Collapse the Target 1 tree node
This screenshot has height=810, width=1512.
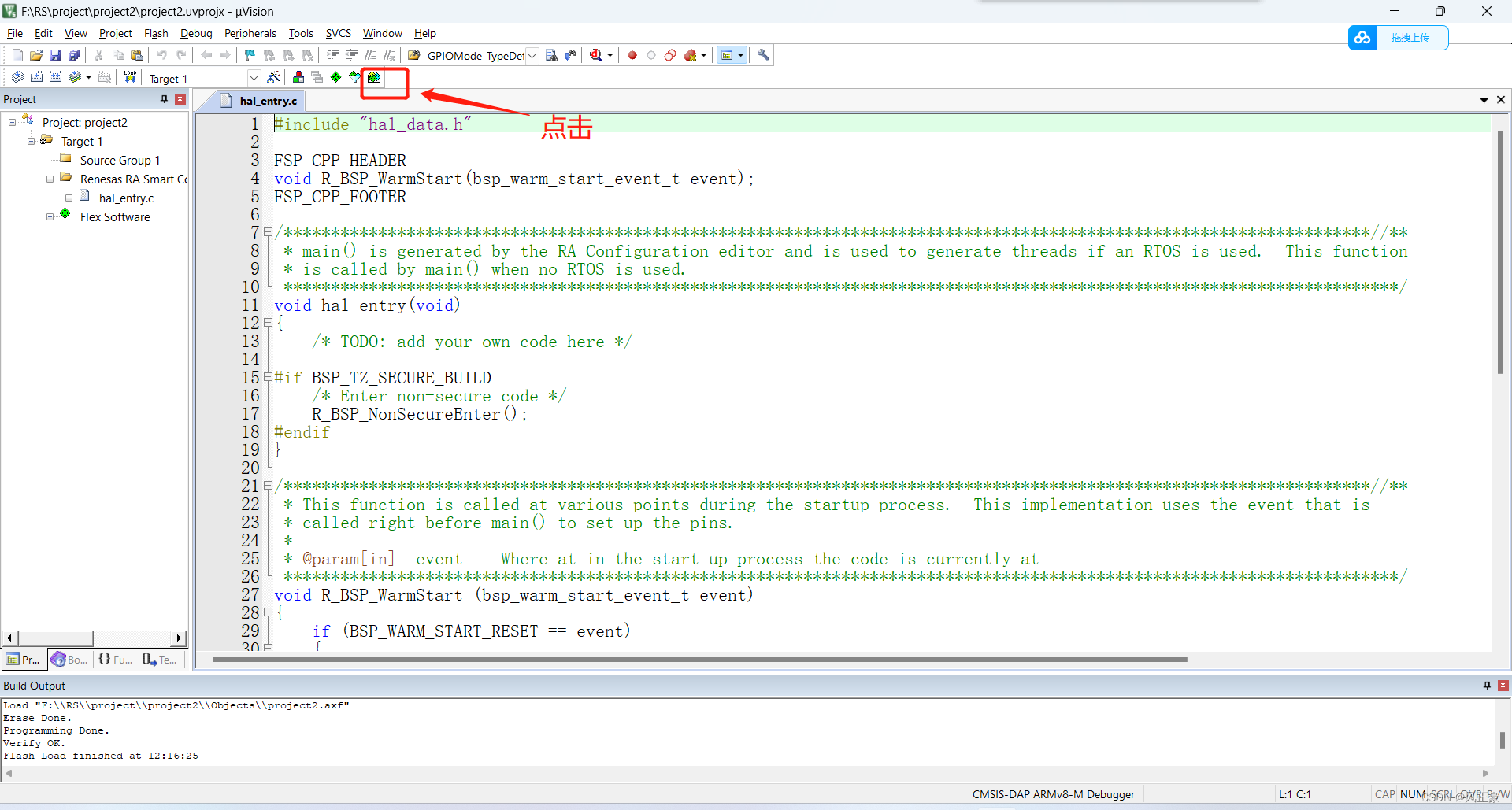click(x=31, y=141)
